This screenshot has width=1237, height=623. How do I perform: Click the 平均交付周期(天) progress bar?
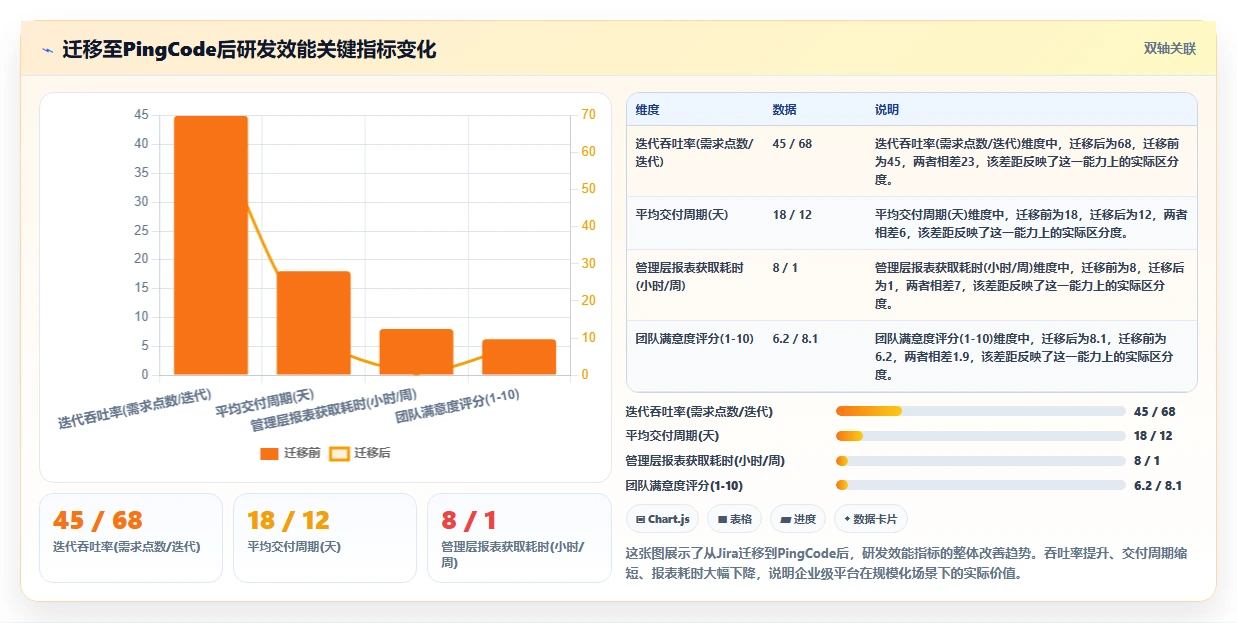click(981, 436)
